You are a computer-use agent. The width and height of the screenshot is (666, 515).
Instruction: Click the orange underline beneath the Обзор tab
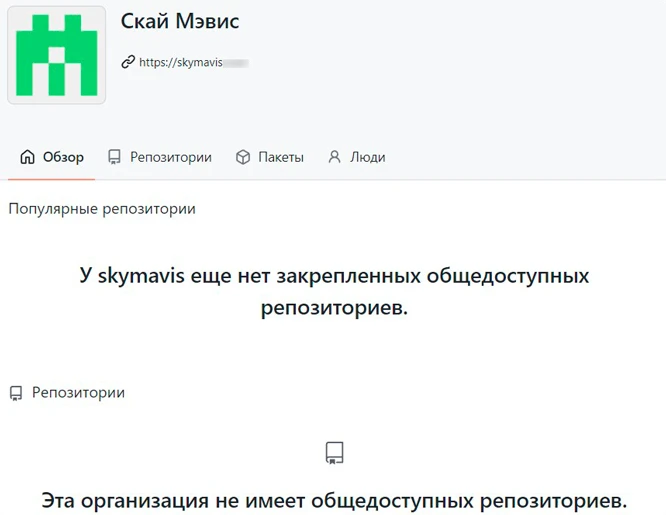coord(51,179)
